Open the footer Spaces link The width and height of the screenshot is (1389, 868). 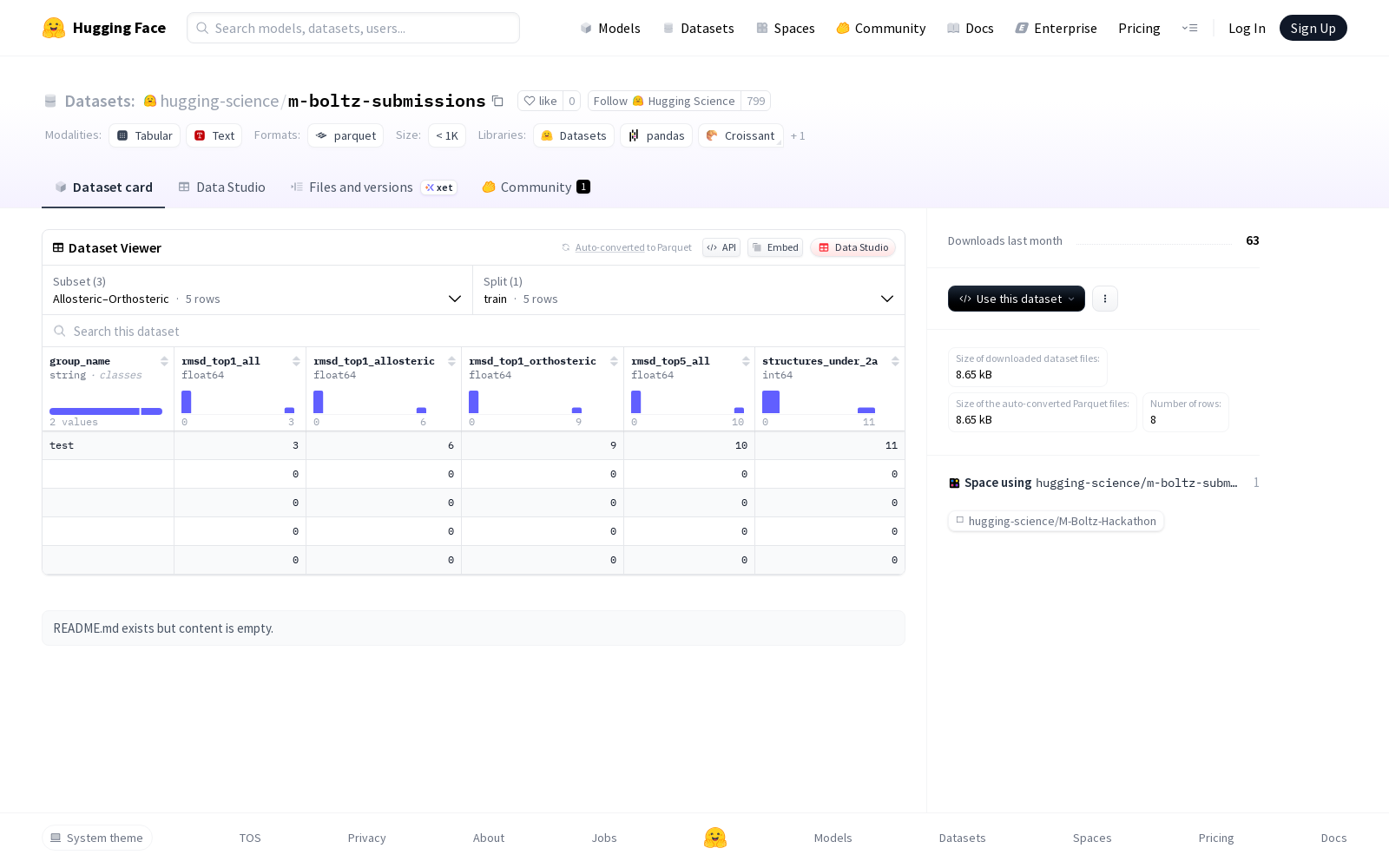click(x=1092, y=838)
